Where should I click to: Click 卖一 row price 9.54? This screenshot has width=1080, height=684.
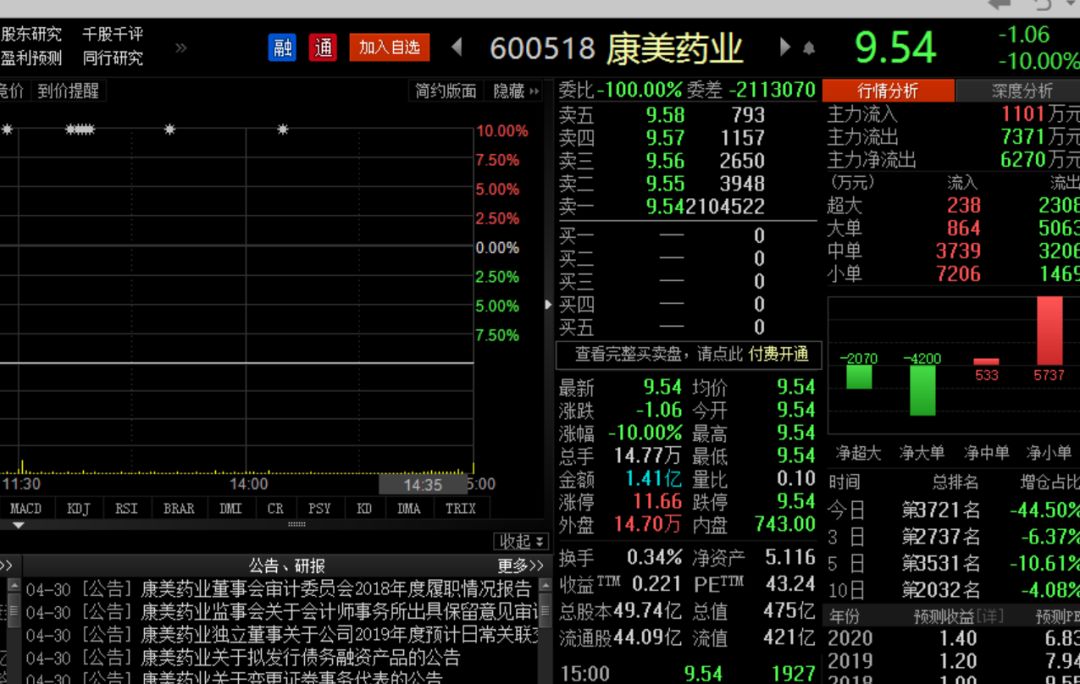click(x=664, y=207)
